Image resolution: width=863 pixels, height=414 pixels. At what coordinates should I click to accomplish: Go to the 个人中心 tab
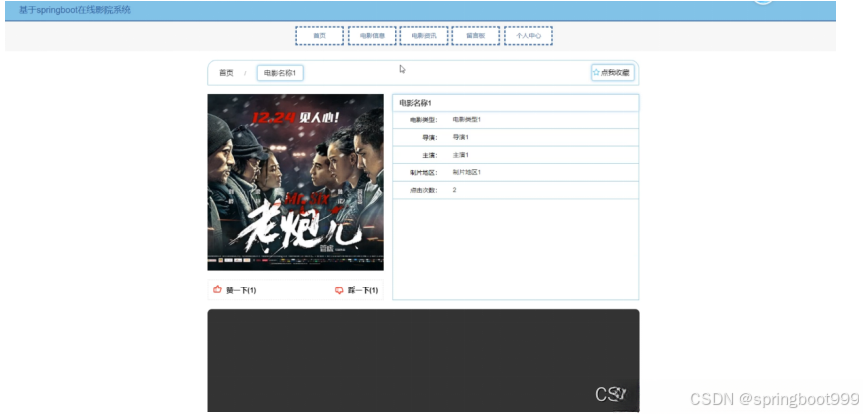tap(528, 36)
